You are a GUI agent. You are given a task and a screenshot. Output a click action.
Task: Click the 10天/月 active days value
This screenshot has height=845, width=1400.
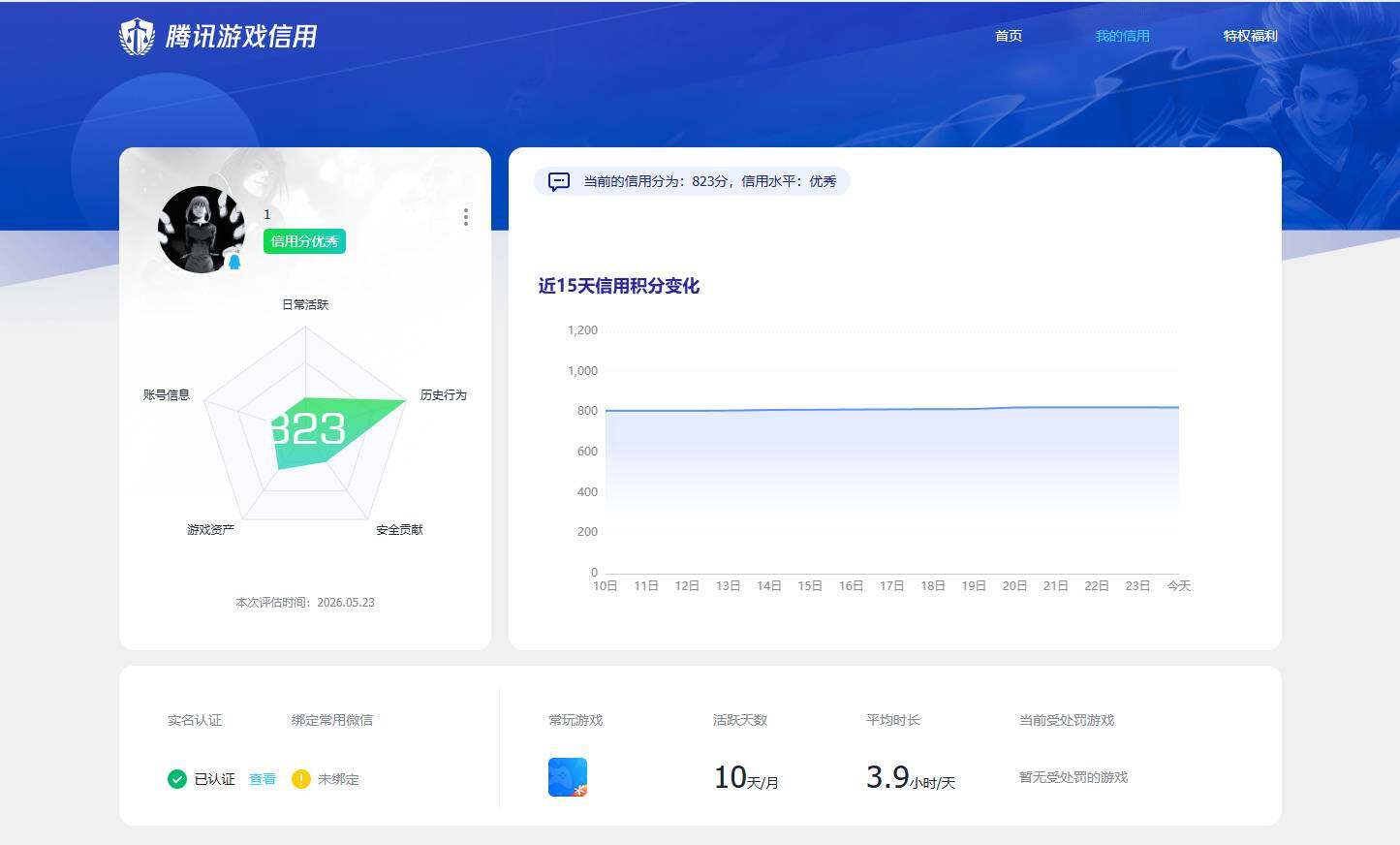(746, 777)
